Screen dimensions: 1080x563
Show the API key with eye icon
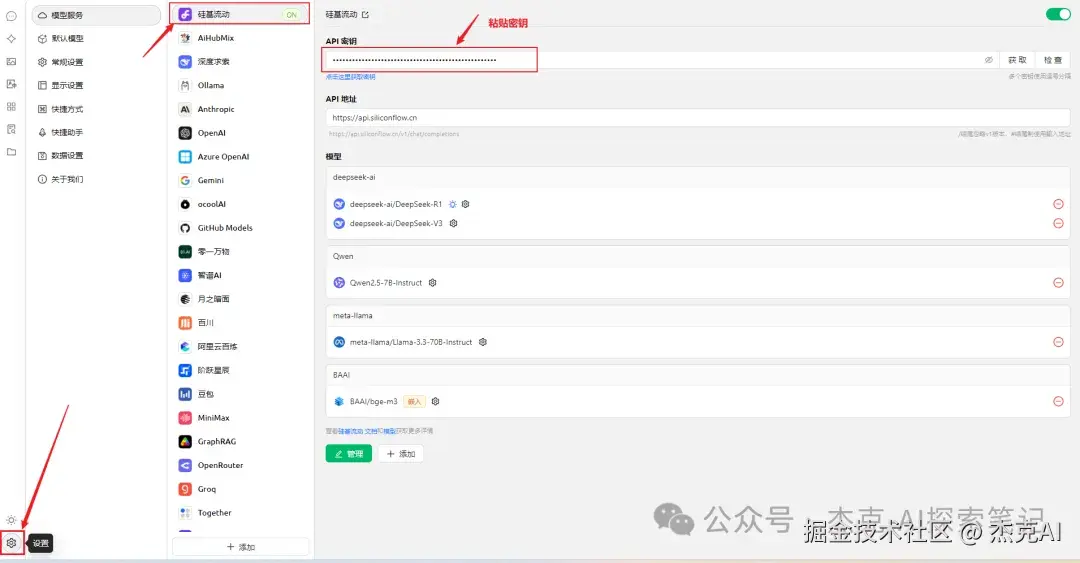[988, 60]
